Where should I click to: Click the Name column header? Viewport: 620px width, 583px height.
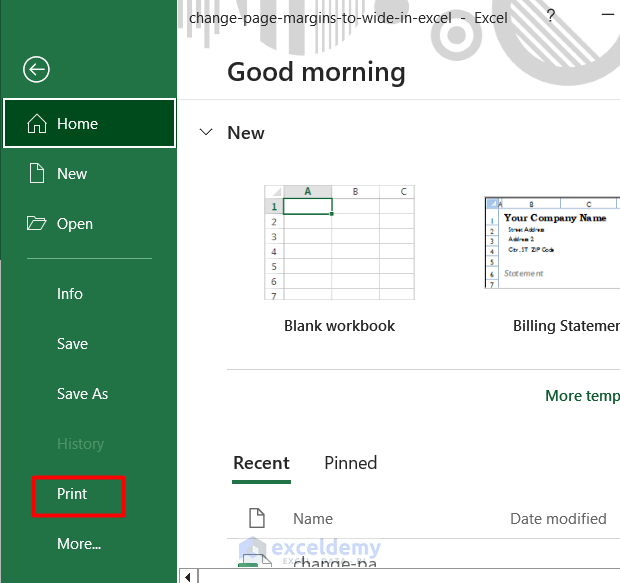(313, 519)
